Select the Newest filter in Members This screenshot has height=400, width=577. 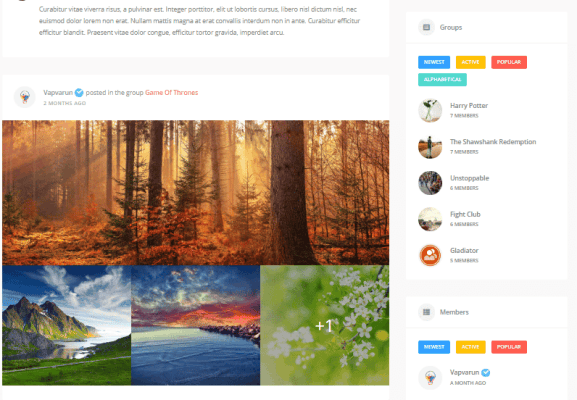pyautogui.click(x=434, y=347)
